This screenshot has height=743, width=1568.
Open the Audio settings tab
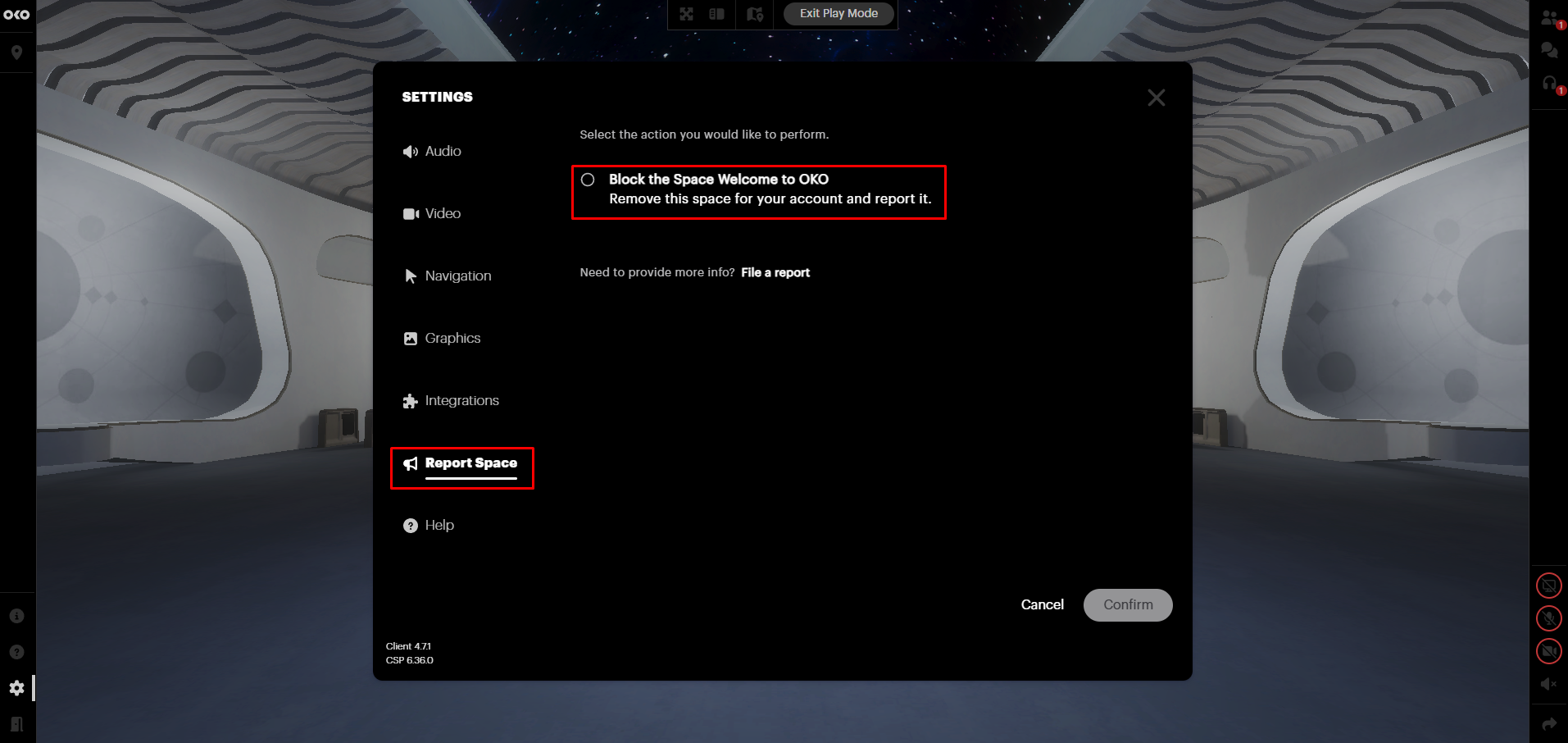[x=432, y=151]
